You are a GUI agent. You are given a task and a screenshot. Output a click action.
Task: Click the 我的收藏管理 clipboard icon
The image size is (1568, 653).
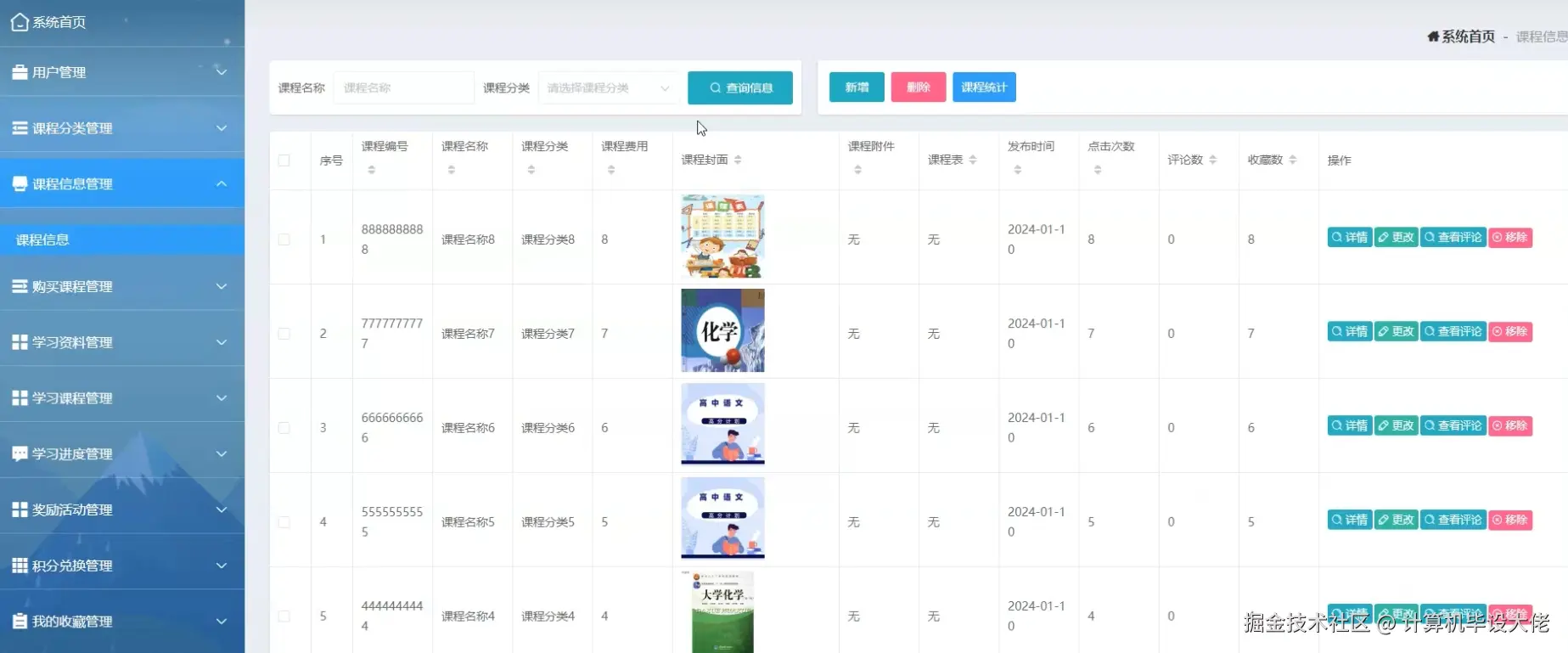(20, 621)
